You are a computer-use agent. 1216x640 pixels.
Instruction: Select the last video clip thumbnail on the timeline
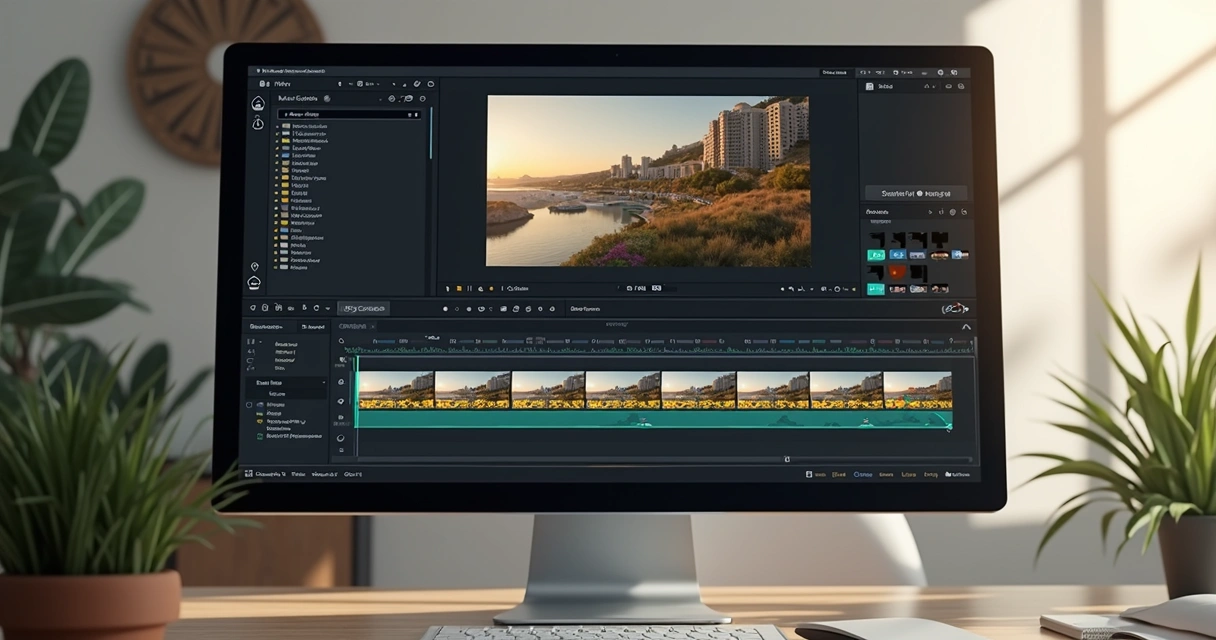(918, 390)
